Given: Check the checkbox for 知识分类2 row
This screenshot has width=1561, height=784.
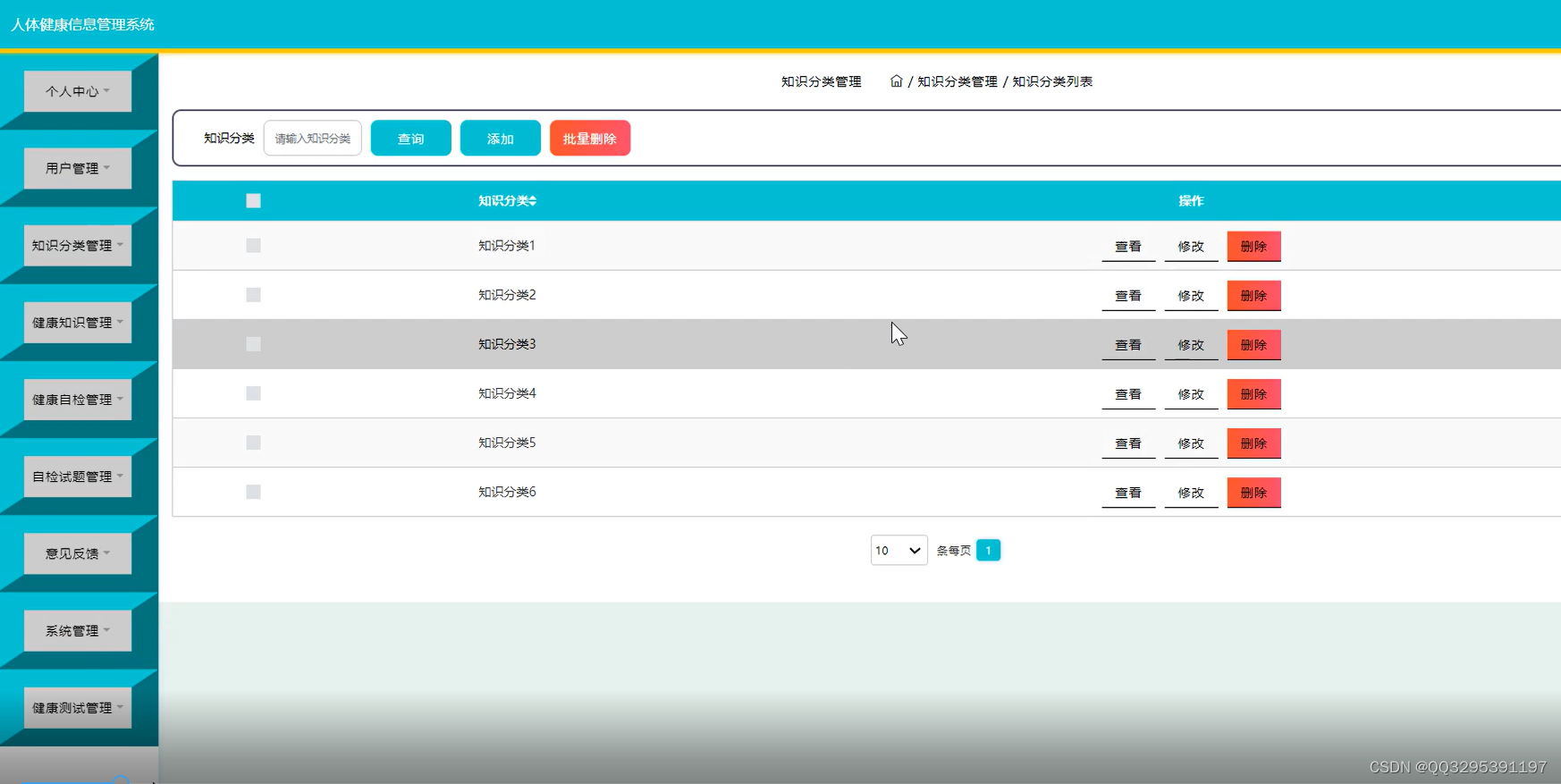Looking at the screenshot, I should coord(254,295).
